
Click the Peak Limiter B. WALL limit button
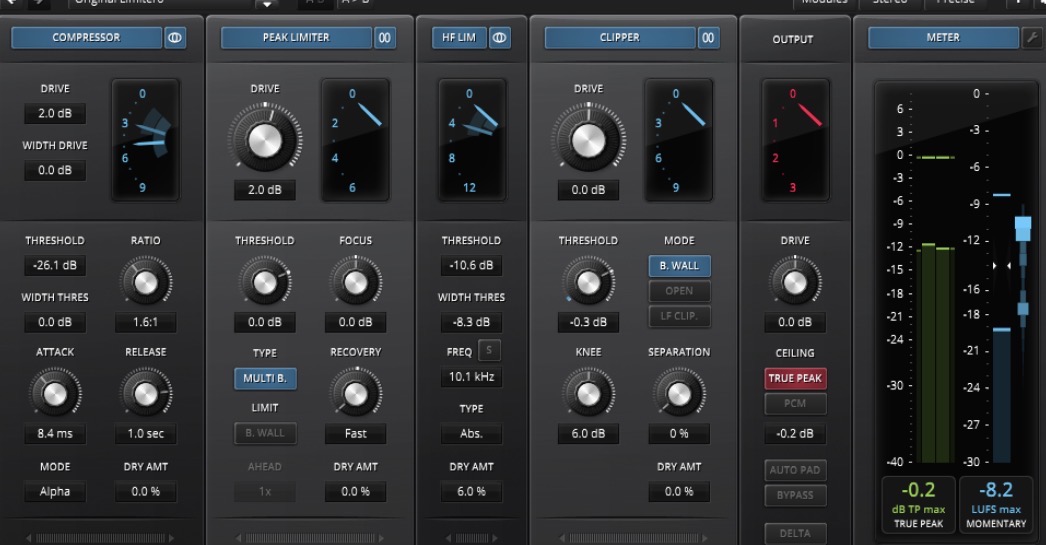pos(266,433)
